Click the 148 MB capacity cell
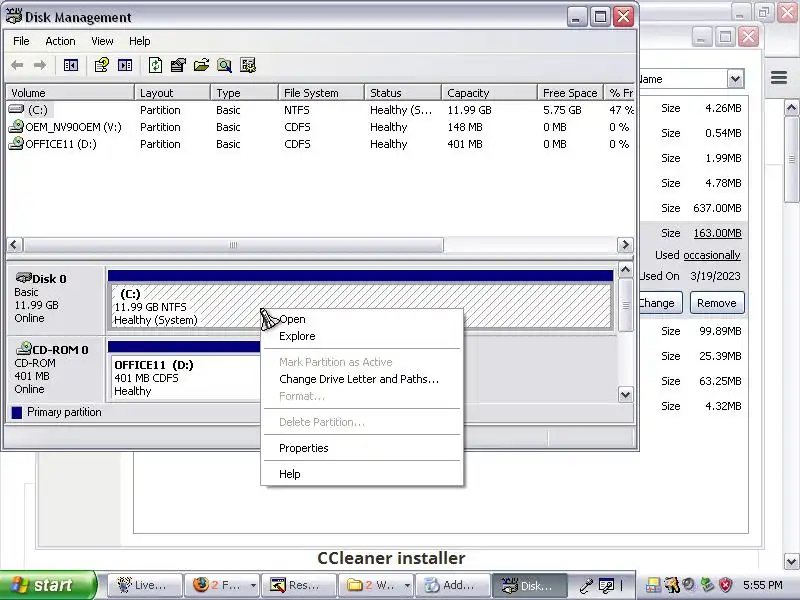The width and height of the screenshot is (800, 600). pyautogui.click(x=465, y=127)
